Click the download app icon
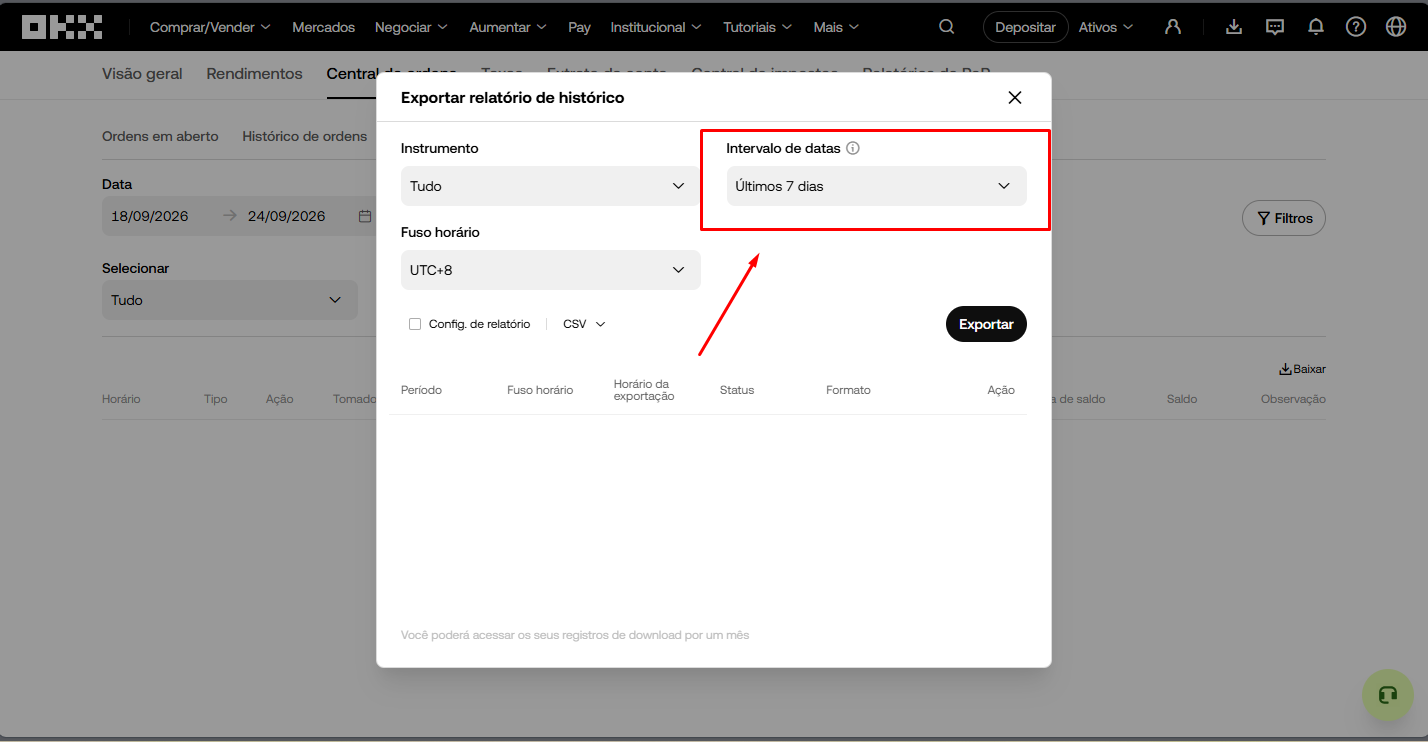 [1234, 27]
